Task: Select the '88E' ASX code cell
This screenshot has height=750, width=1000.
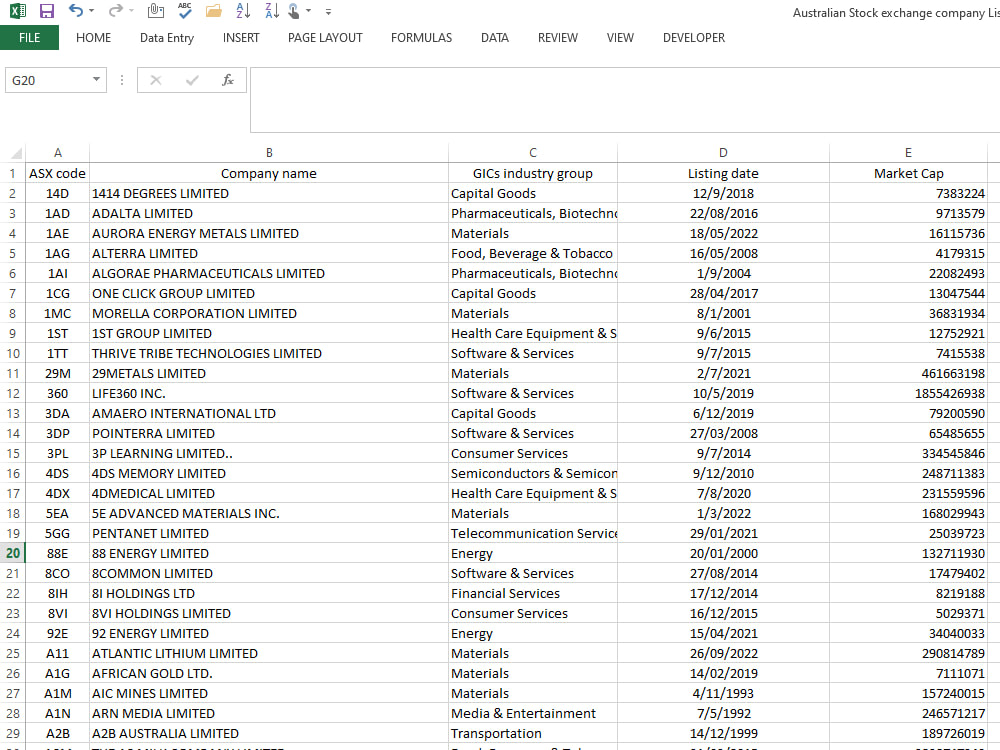Action: [x=57, y=553]
